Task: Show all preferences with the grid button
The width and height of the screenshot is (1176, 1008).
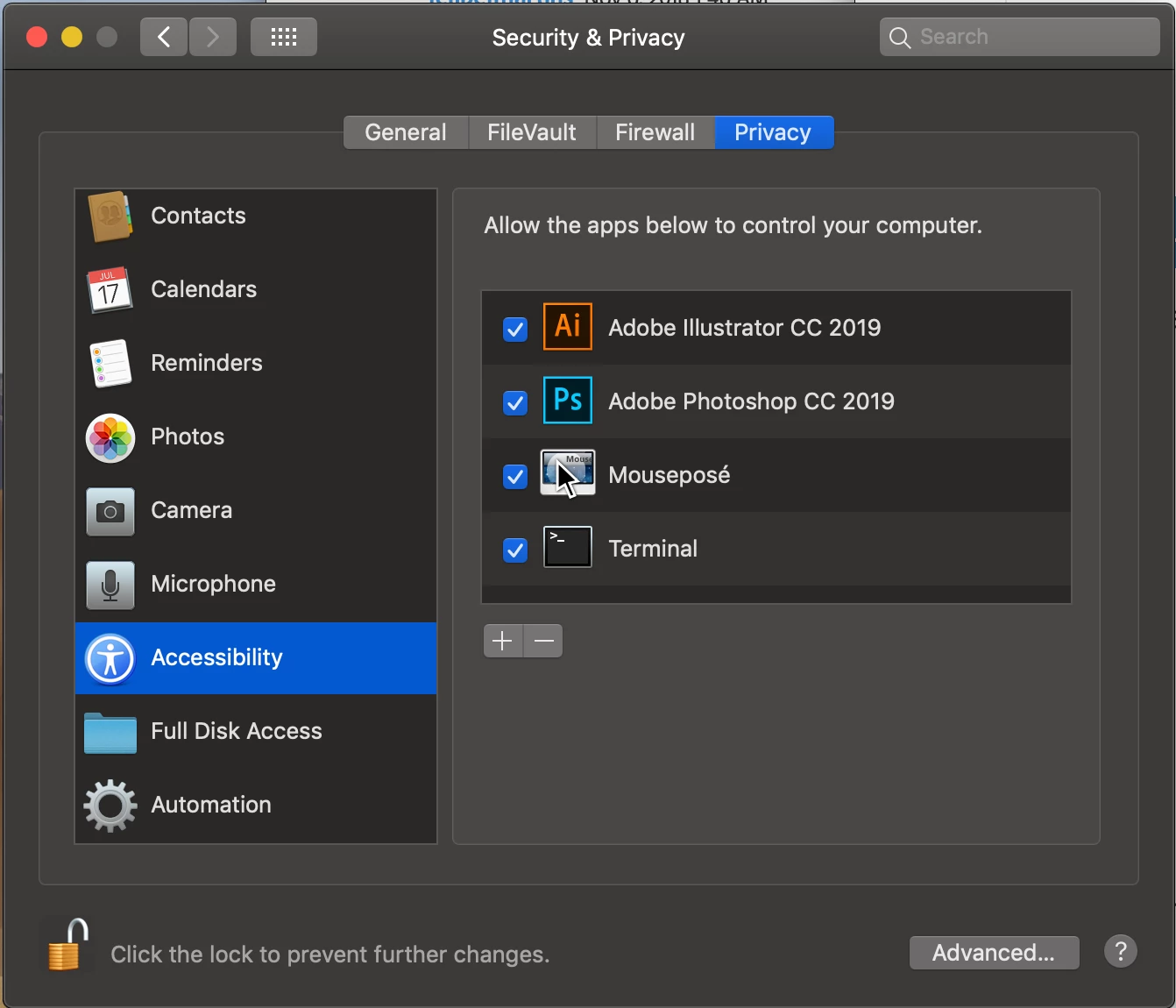Action: (x=284, y=37)
